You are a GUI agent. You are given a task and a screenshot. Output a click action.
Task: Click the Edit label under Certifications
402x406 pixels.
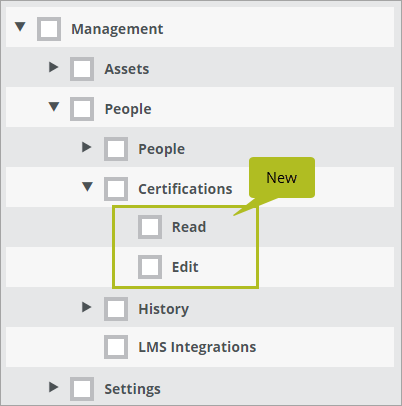tap(185, 267)
